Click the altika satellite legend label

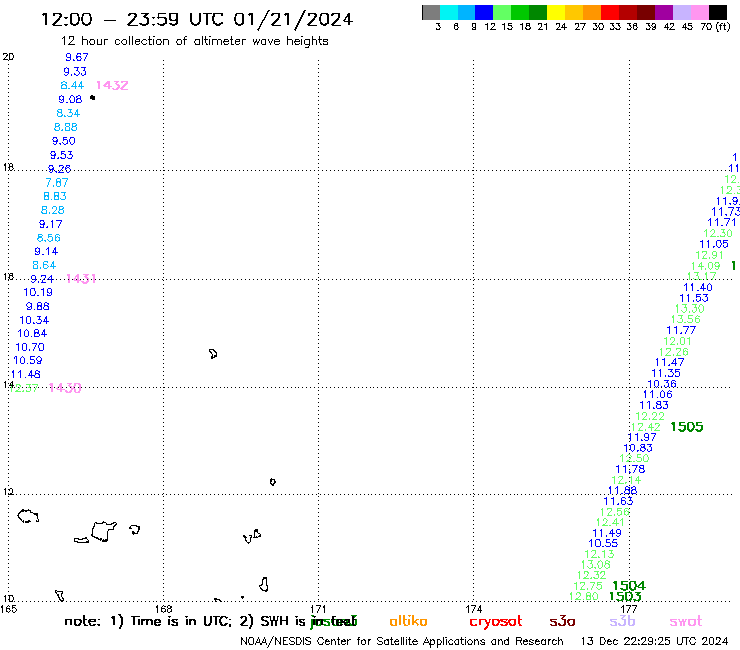(x=408, y=621)
